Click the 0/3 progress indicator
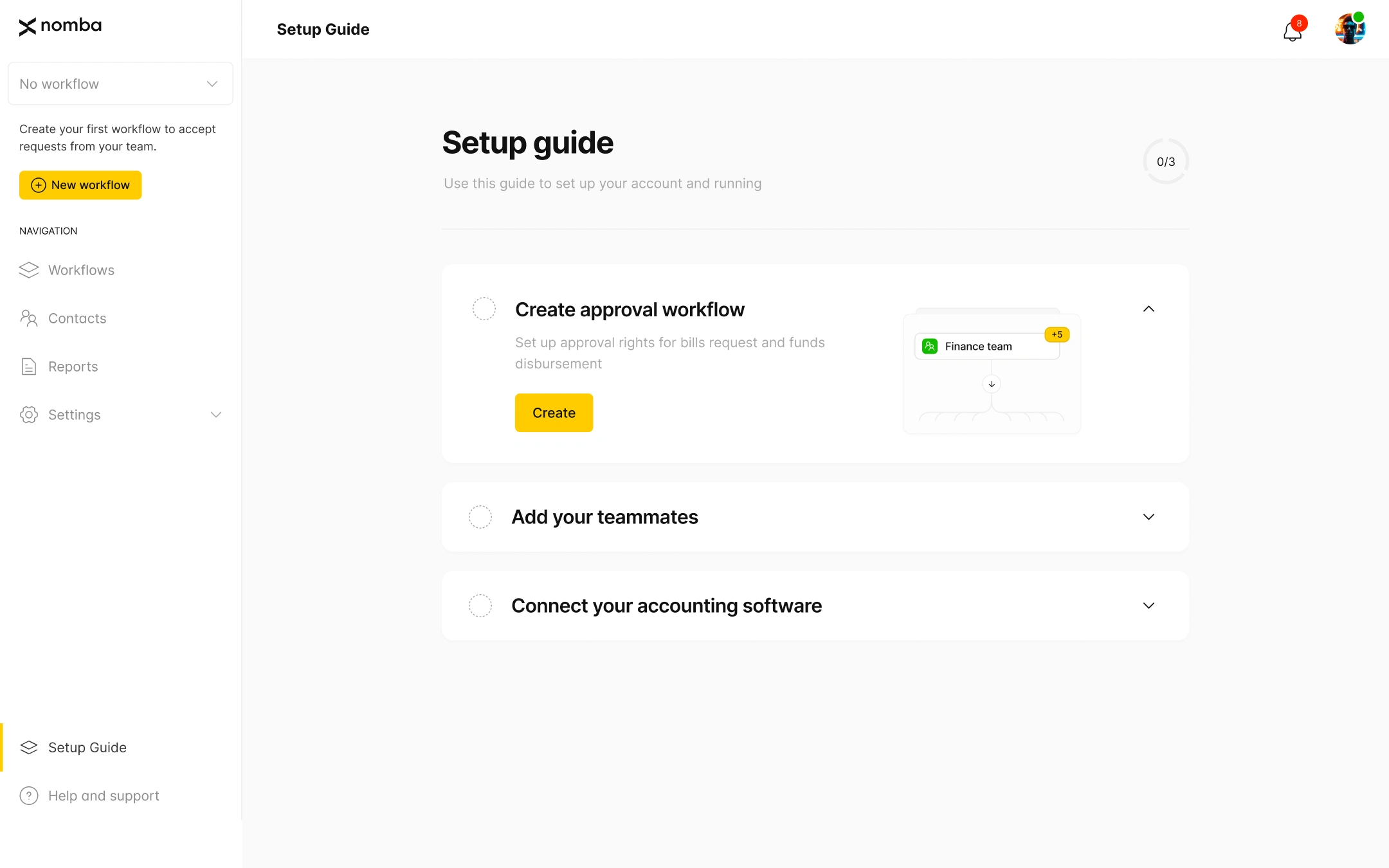 (1166, 161)
